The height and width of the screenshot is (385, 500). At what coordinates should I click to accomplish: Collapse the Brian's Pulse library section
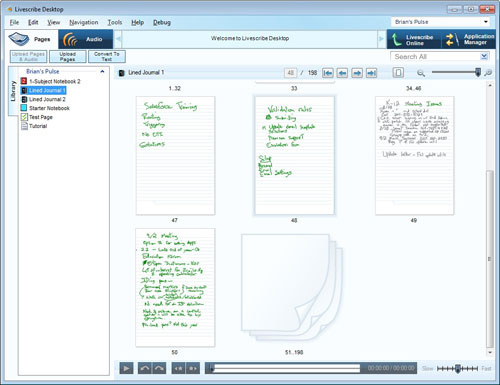[102, 71]
